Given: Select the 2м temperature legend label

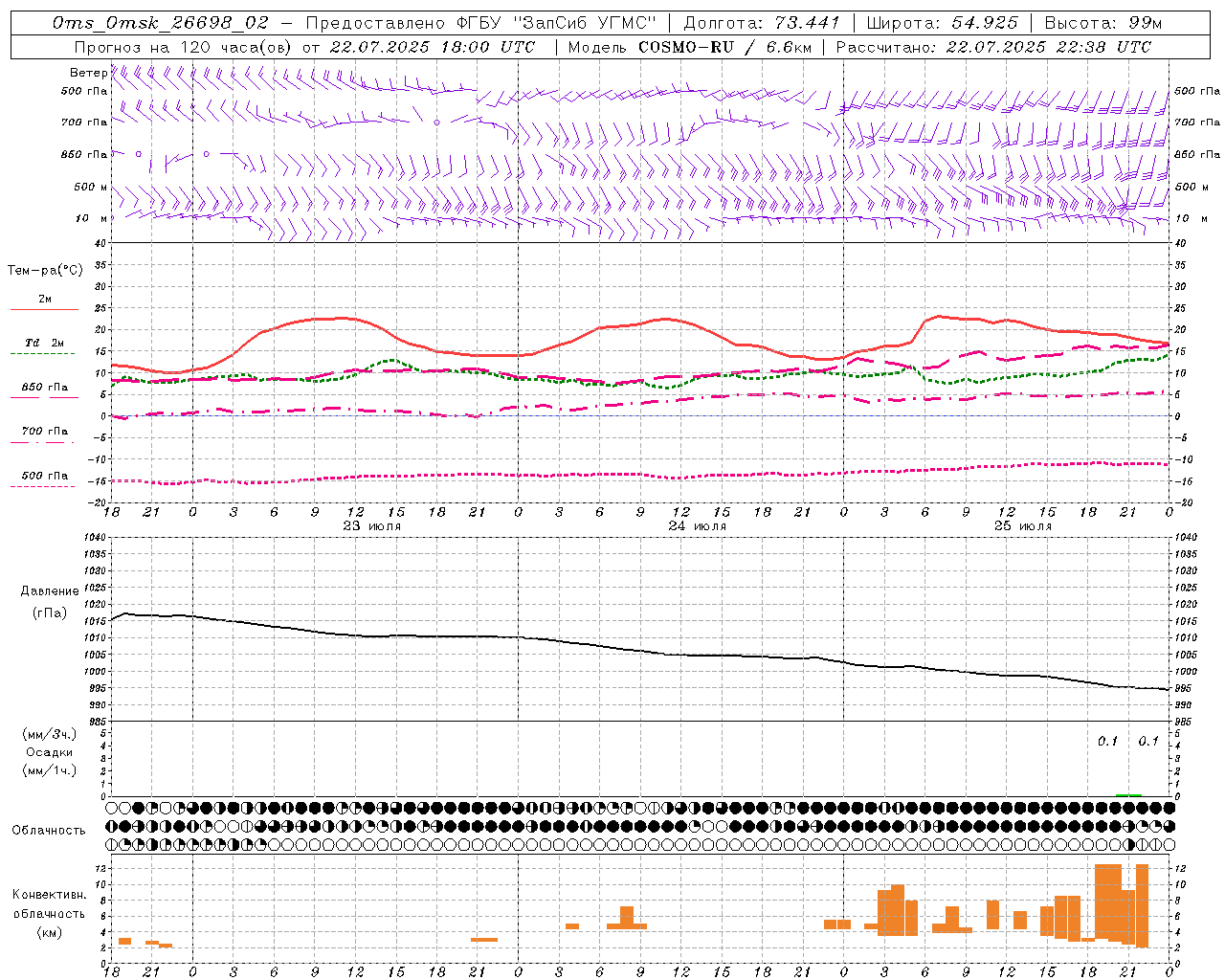Looking at the screenshot, I should pos(45,300).
